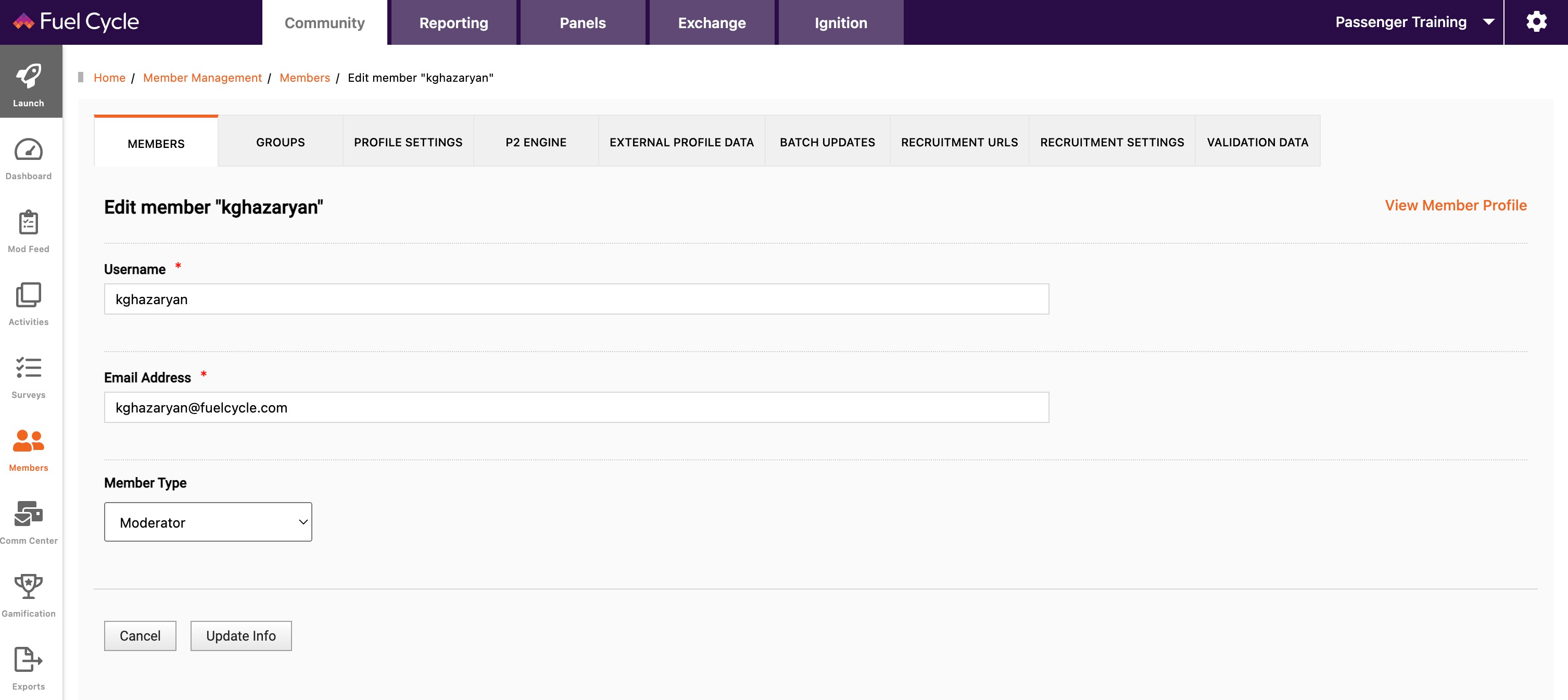Screen dimensions: 1568x700
Task: Open the Surveys checklist icon
Action: pos(29,368)
